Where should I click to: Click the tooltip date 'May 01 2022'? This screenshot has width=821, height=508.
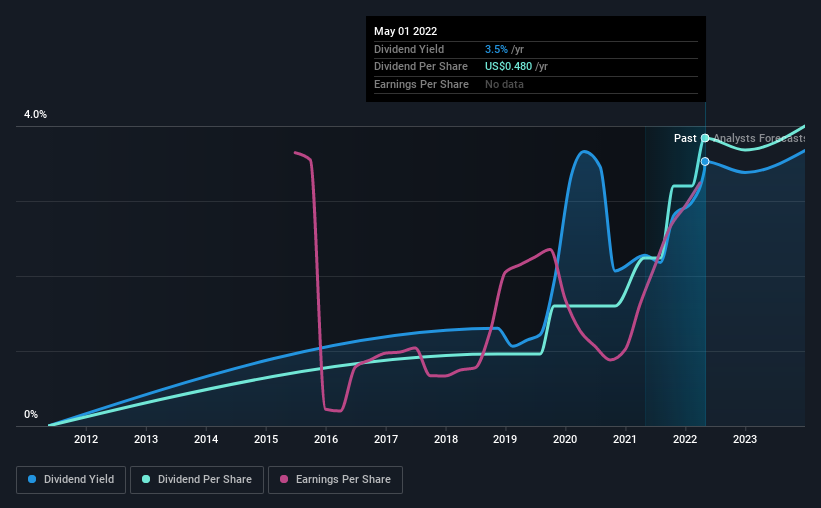click(405, 31)
